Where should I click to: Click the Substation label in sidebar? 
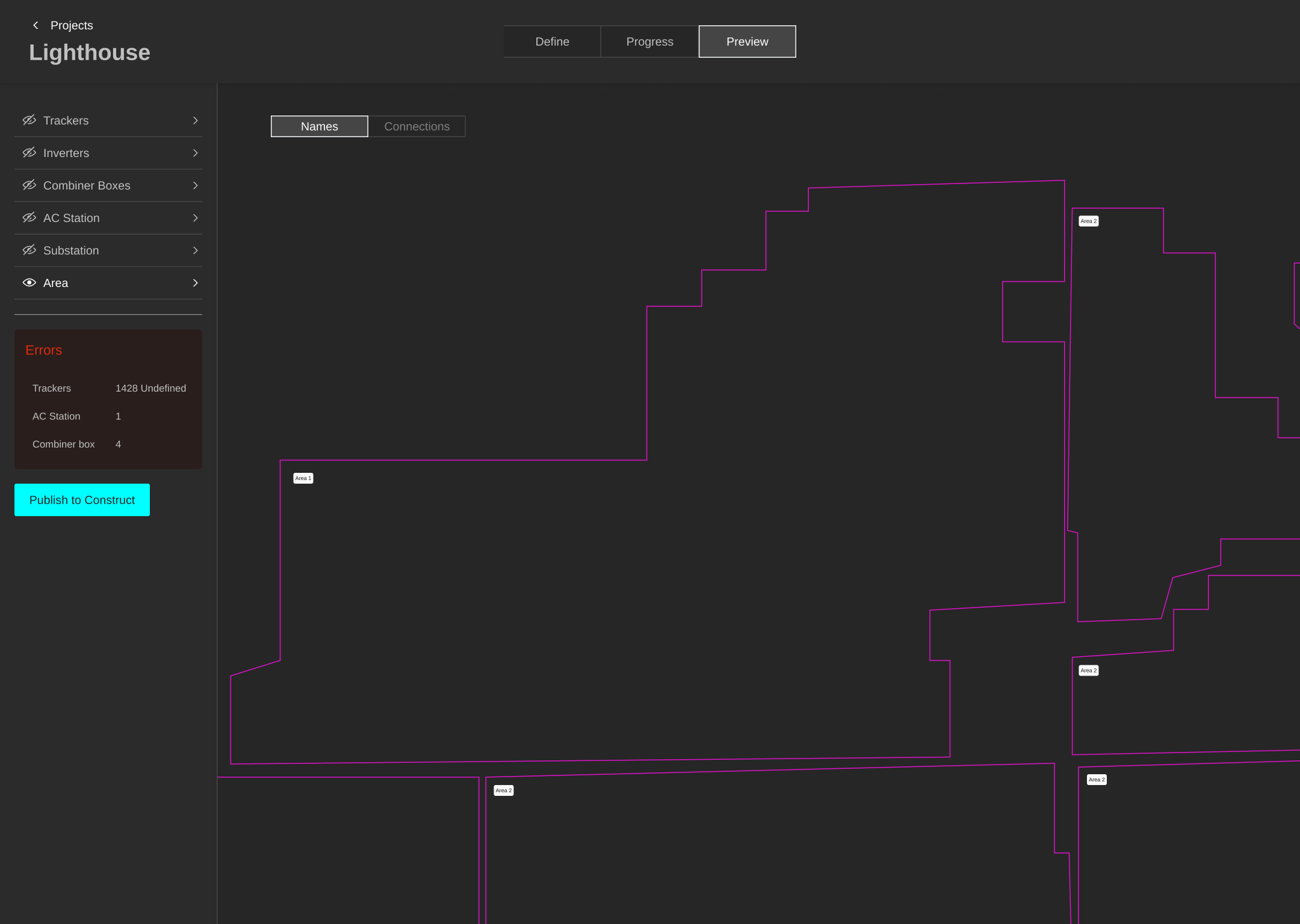click(71, 250)
